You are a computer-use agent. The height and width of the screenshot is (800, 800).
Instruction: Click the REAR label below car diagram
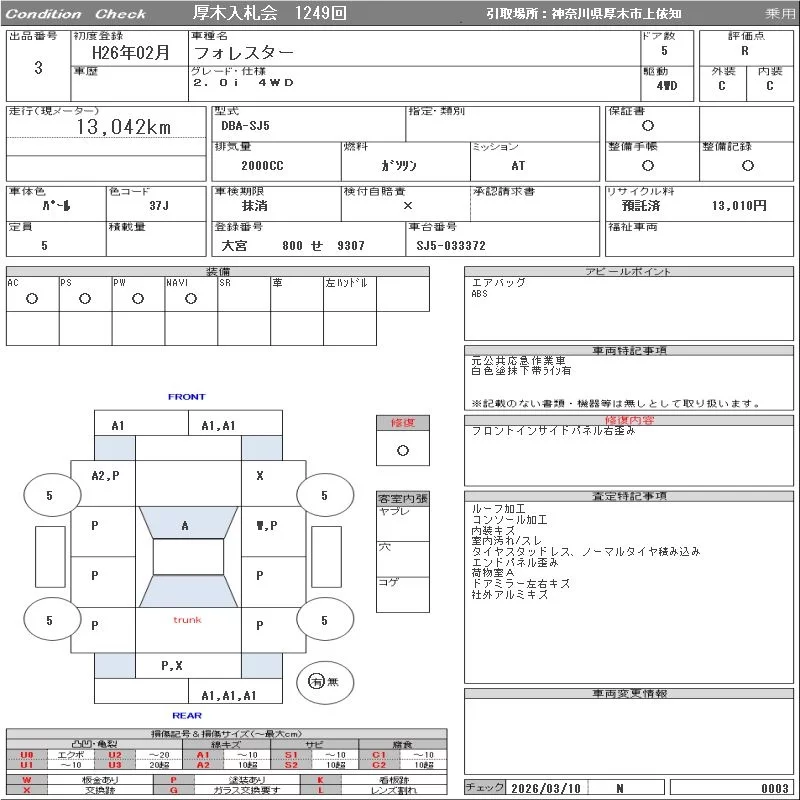coord(186,715)
